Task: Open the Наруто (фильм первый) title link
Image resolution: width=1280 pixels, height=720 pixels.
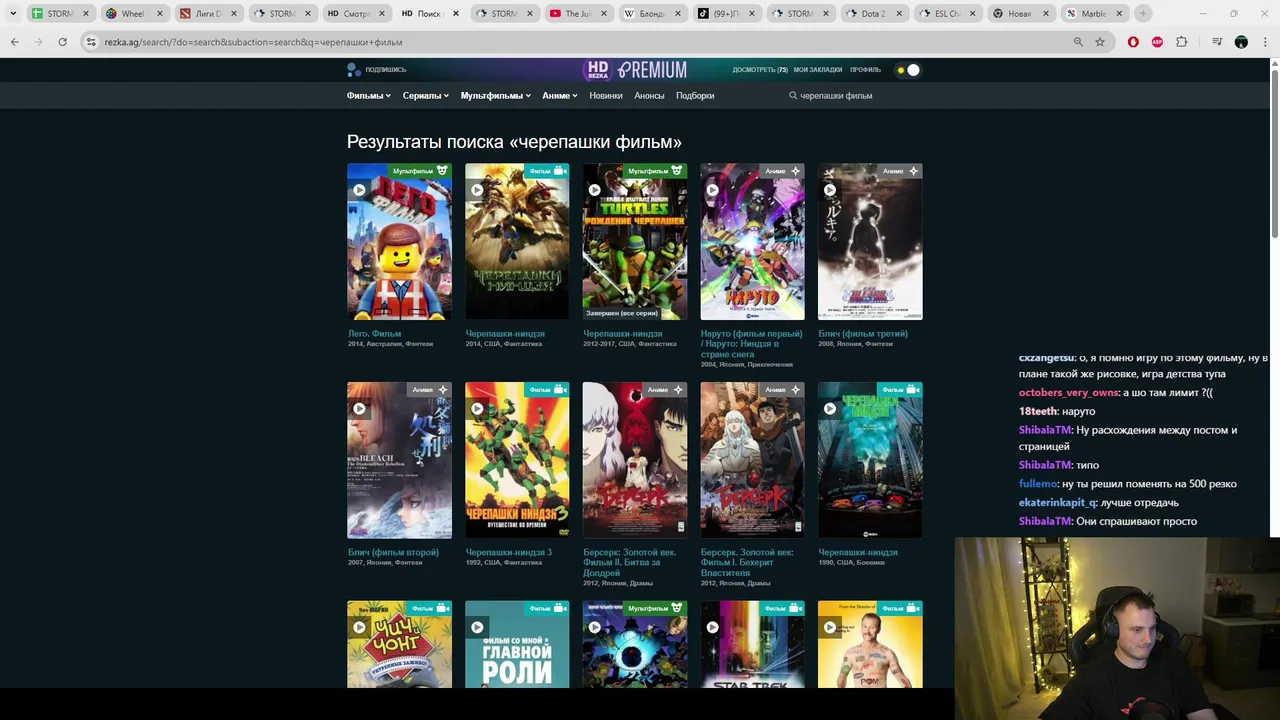Action: pyautogui.click(x=751, y=344)
